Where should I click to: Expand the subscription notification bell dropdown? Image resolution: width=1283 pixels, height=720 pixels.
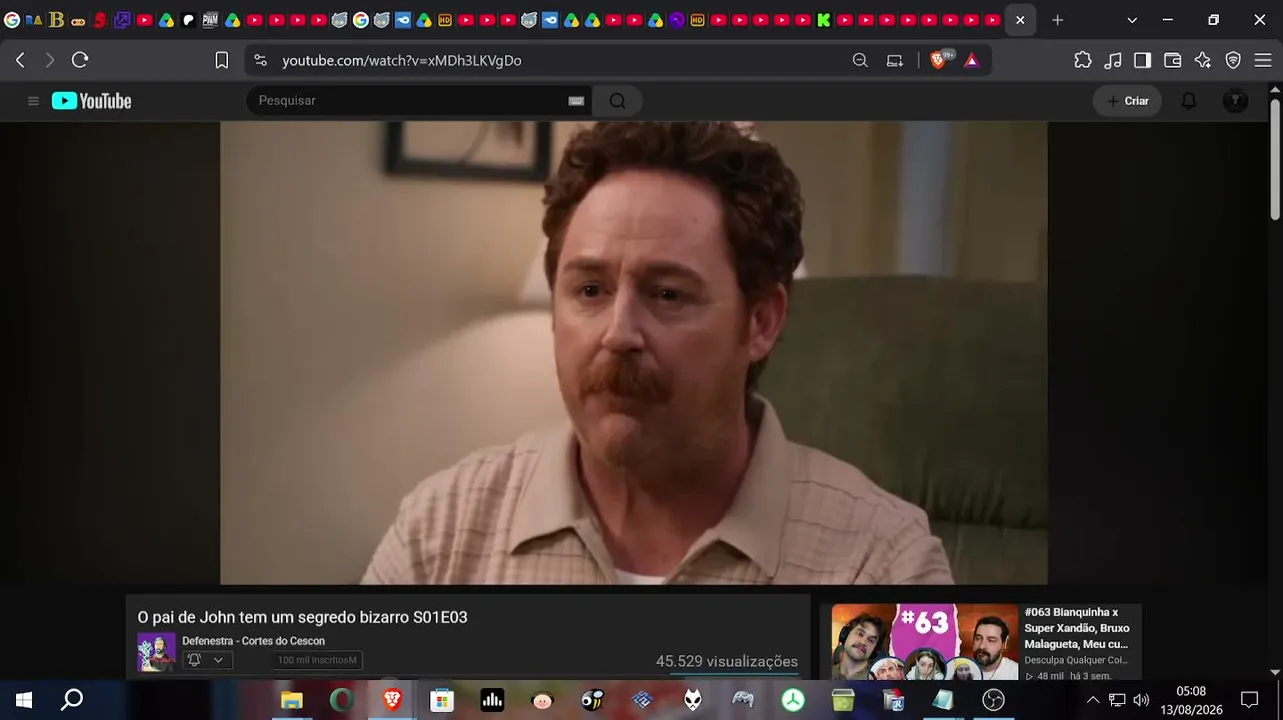[208, 660]
